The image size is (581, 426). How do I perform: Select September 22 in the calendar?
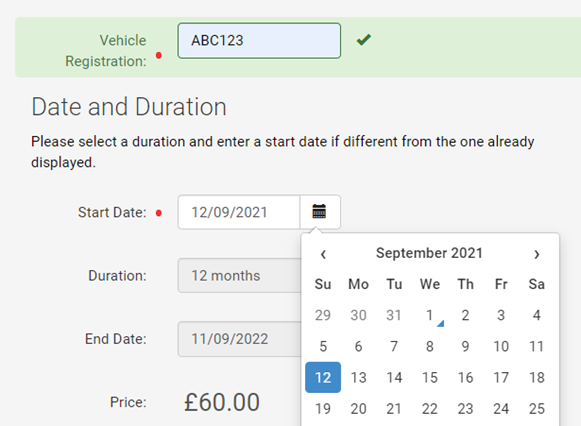coord(430,409)
